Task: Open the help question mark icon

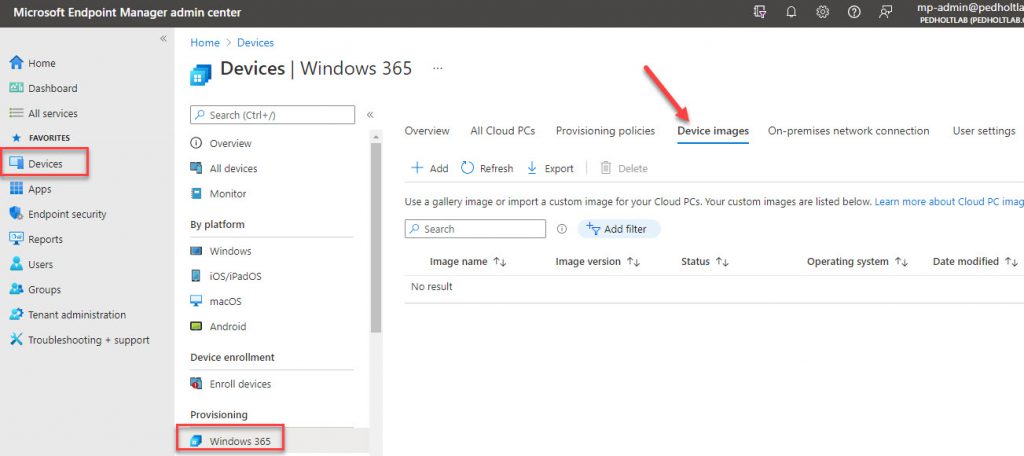Action: 854,12
